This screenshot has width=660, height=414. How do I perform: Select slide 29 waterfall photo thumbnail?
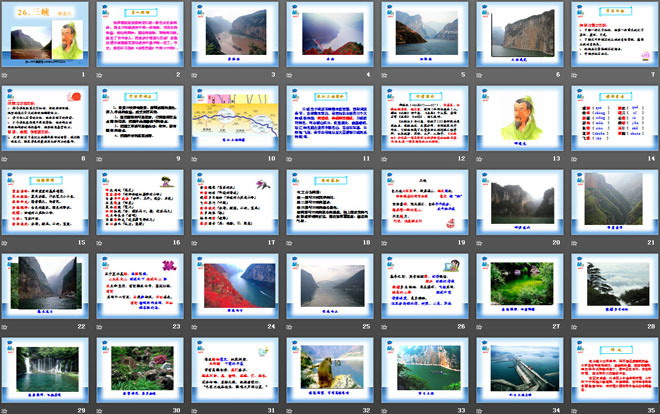pyautogui.click(x=45, y=370)
